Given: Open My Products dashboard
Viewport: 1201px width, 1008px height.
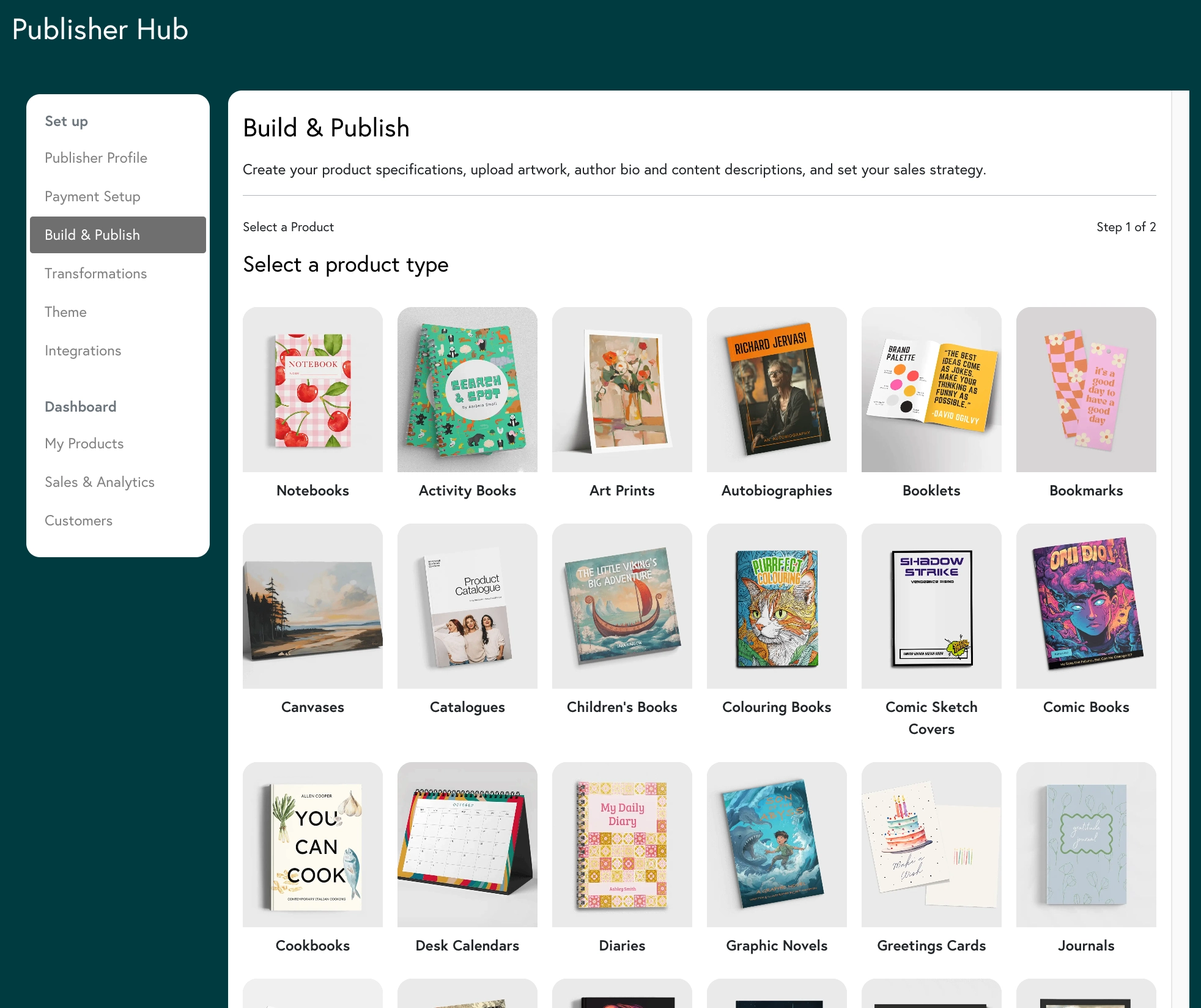Looking at the screenshot, I should point(84,443).
